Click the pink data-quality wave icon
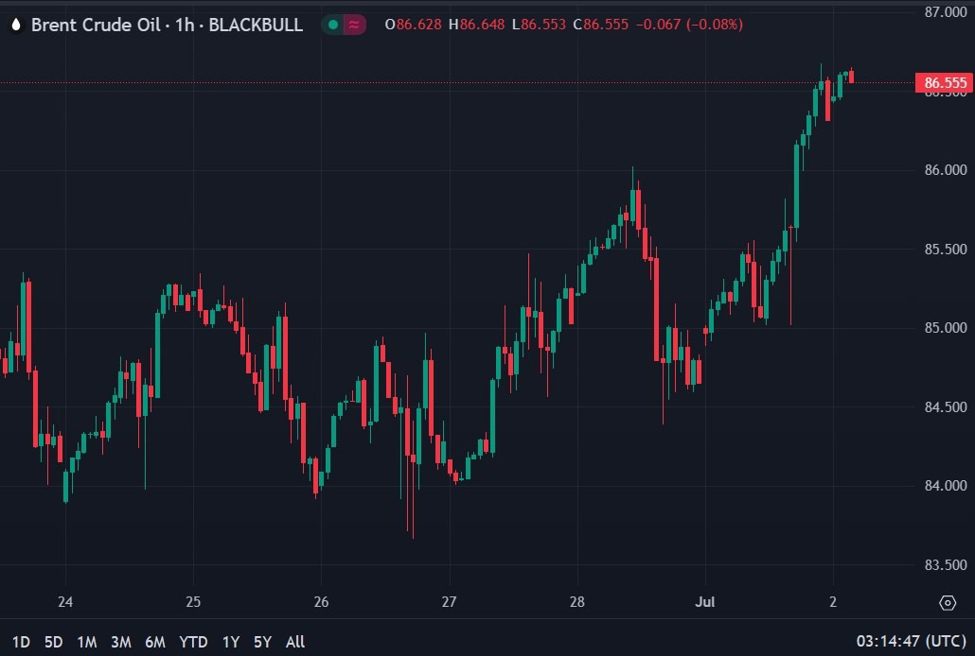Viewport: 975px width, 656px height. point(354,25)
